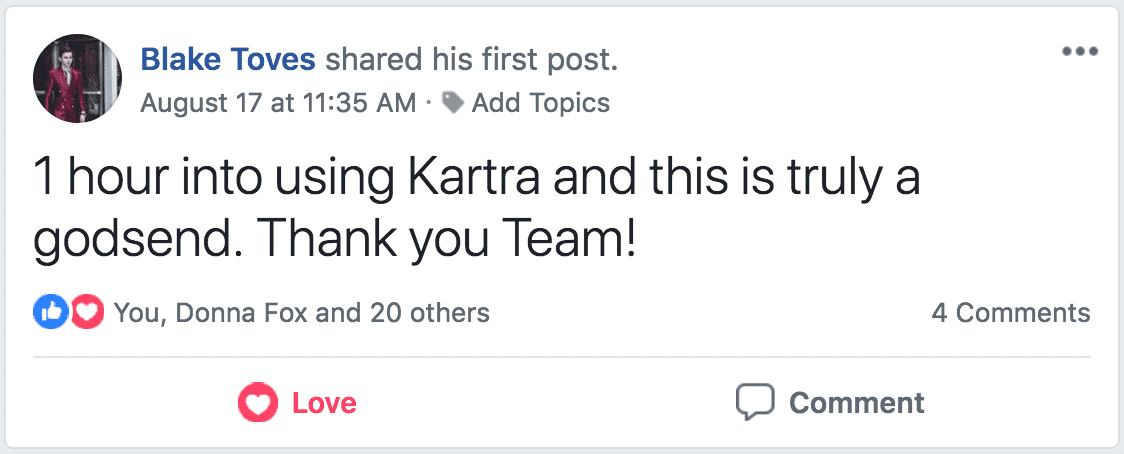
Task: Click the small red heart reaction icon
Action: pyautogui.click(x=88, y=313)
